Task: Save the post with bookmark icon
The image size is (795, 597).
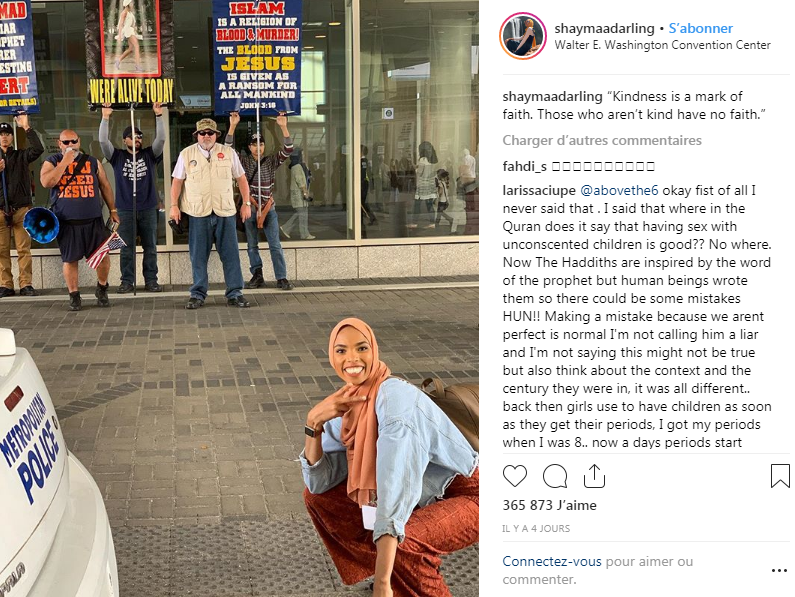Action: point(780,476)
